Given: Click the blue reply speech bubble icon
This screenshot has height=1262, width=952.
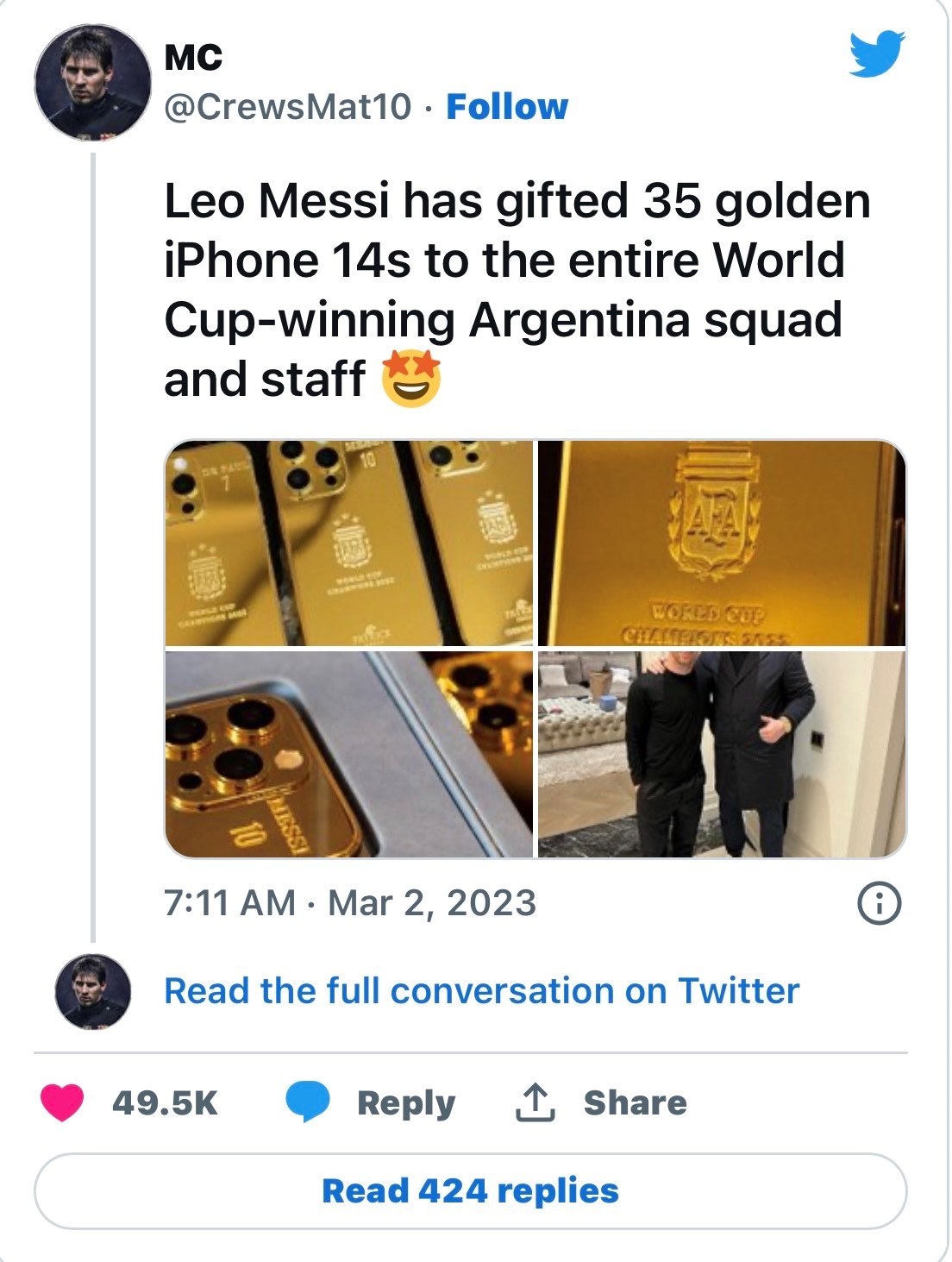Looking at the screenshot, I should (308, 1102).
